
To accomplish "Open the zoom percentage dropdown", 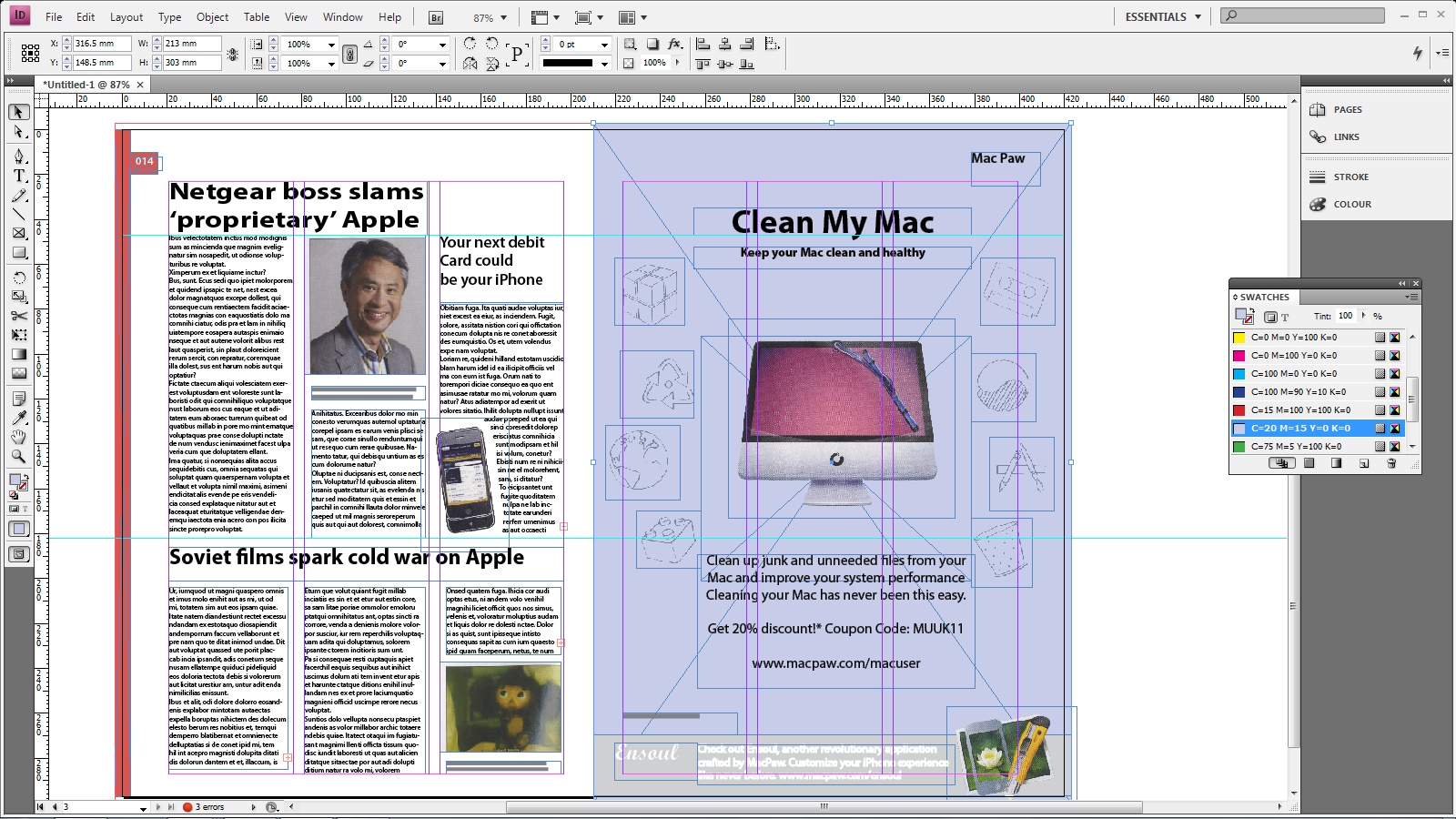I will [x=501, y=15].
